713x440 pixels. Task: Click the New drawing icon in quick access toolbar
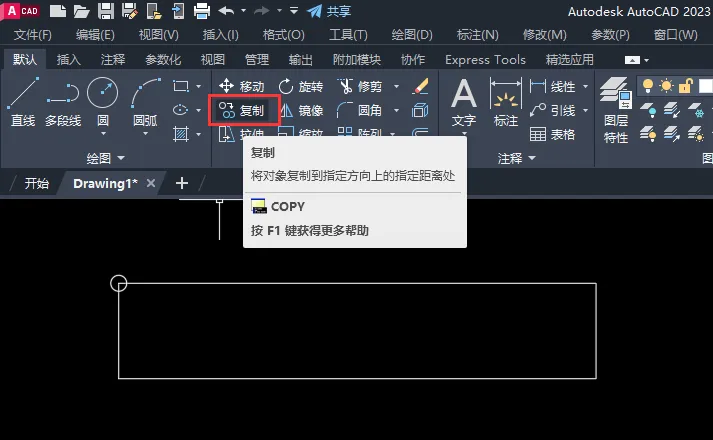[x=58, y=11]
